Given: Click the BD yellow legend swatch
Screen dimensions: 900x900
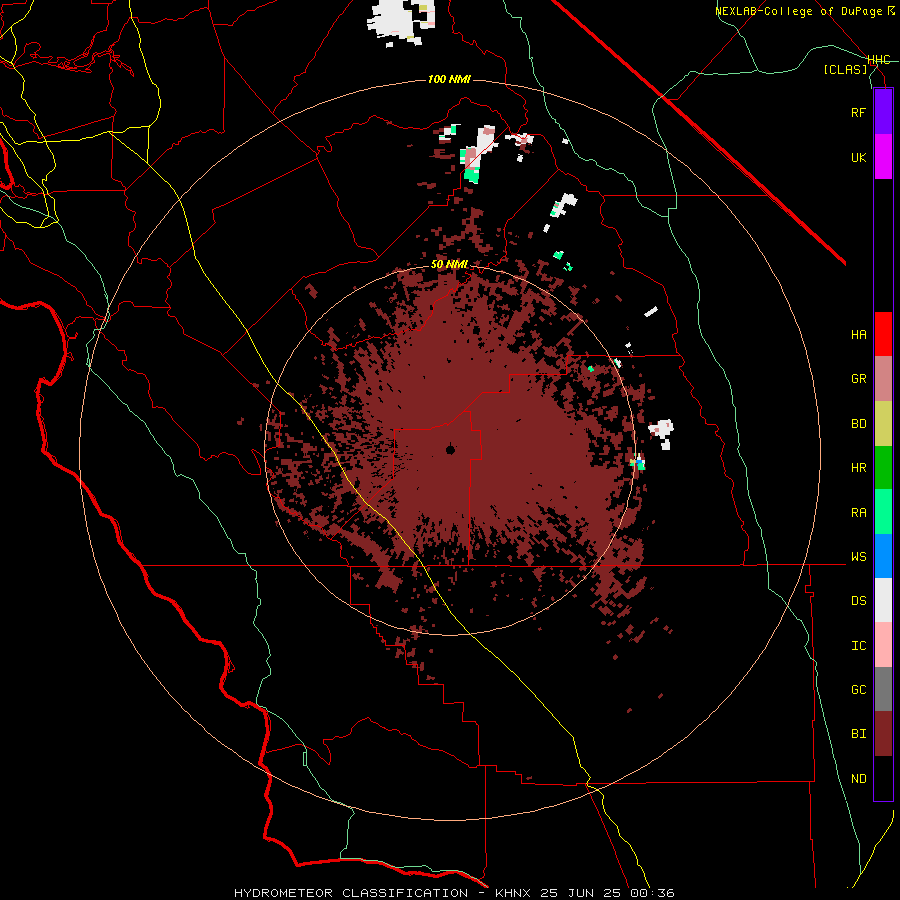Looking at the screenshot, I should 883,424.
